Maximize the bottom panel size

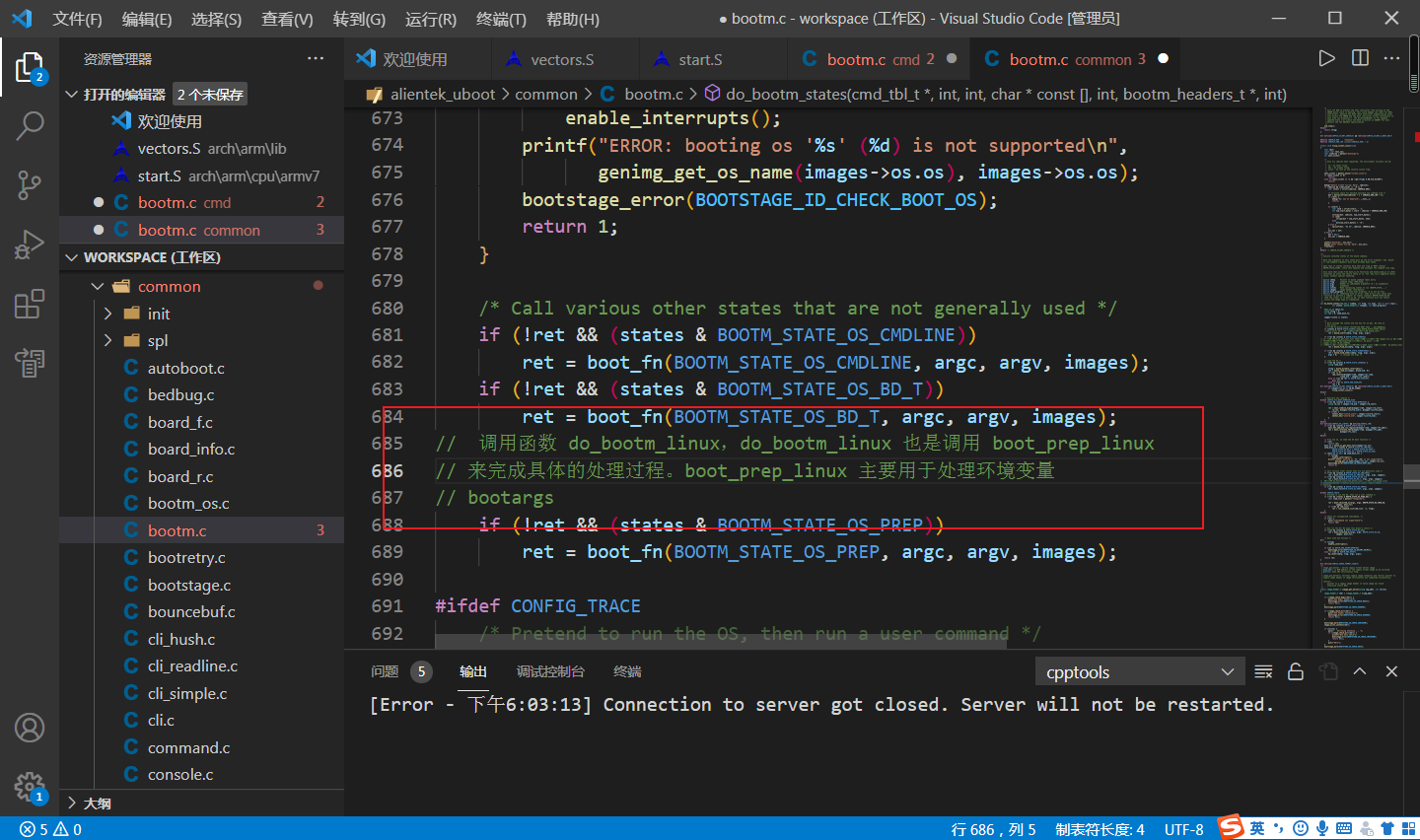click(1360, 671)
